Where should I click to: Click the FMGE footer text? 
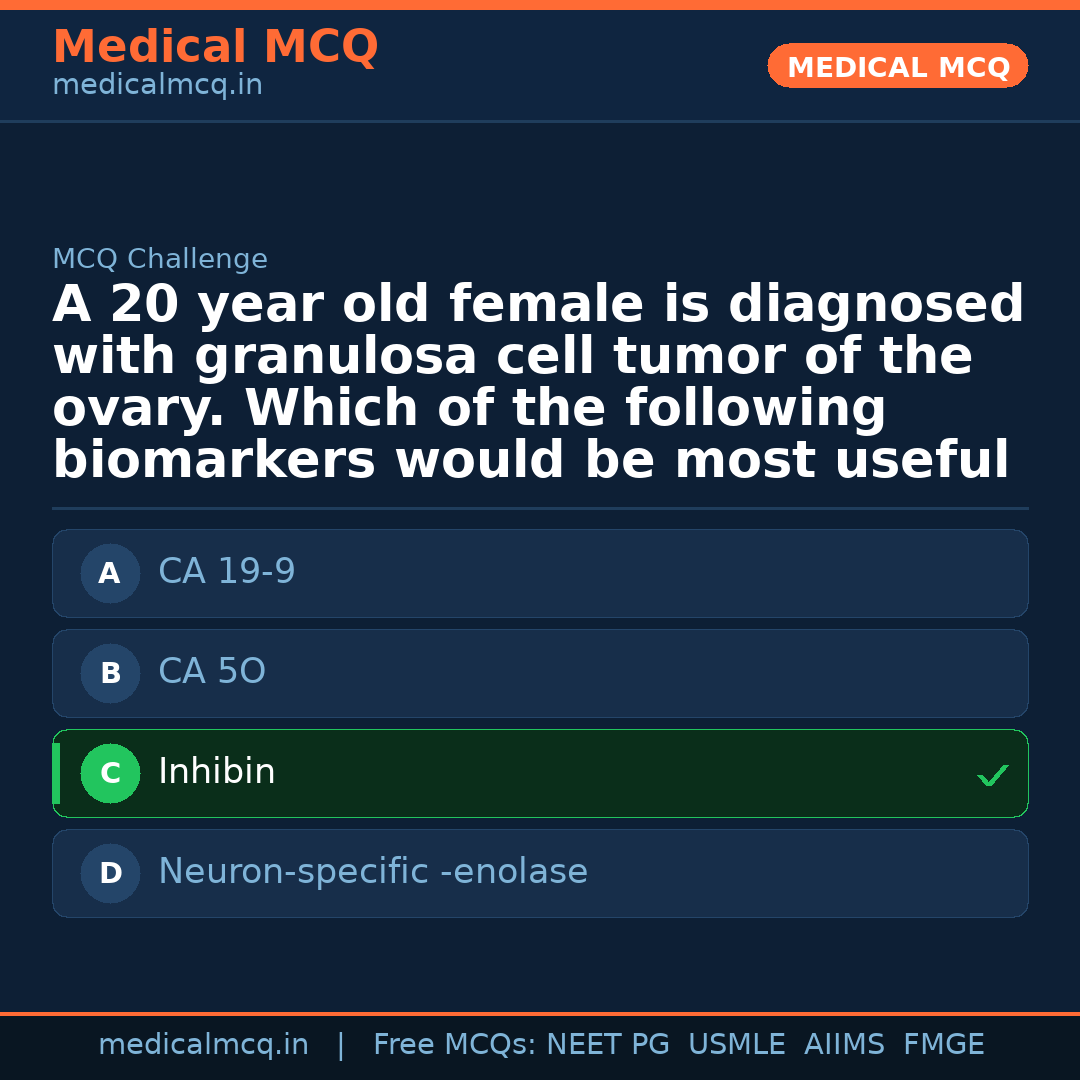944,1045
